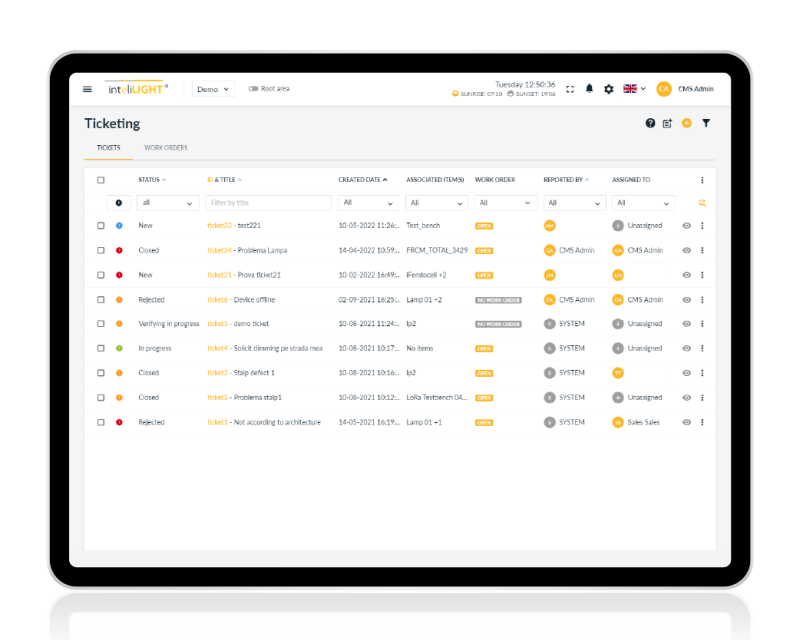The width and height of the screenshot is (800, 640).
Task: Open ticket5 demo ticket link
Action: [x=220, y=323]
